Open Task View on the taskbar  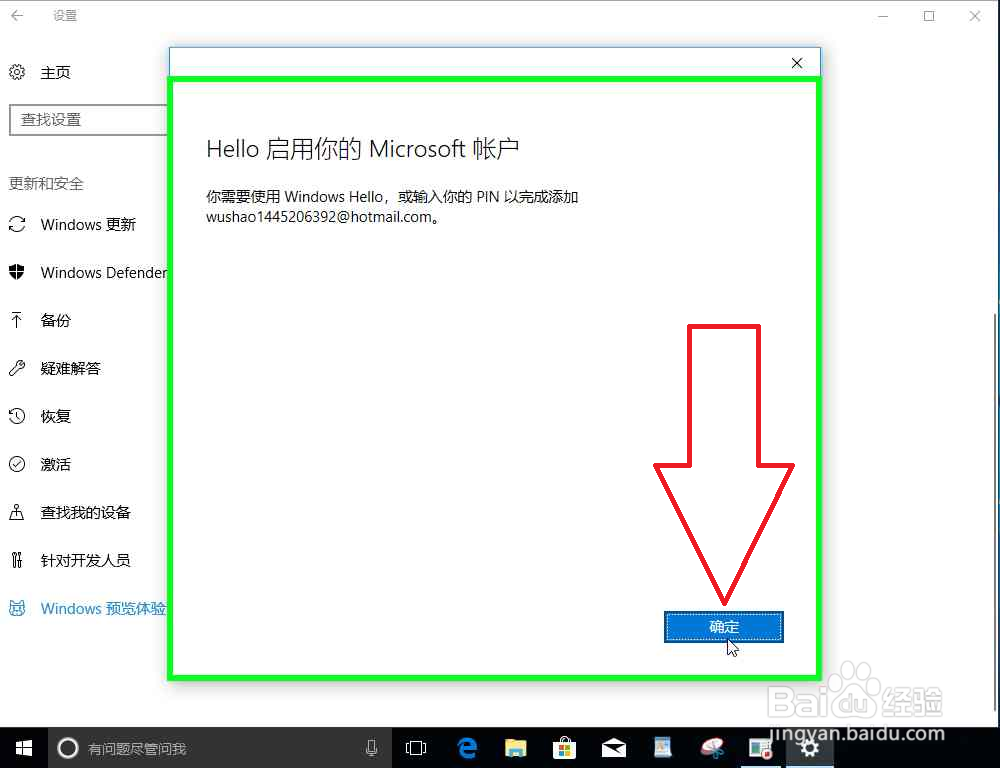[x=416, y=748]
